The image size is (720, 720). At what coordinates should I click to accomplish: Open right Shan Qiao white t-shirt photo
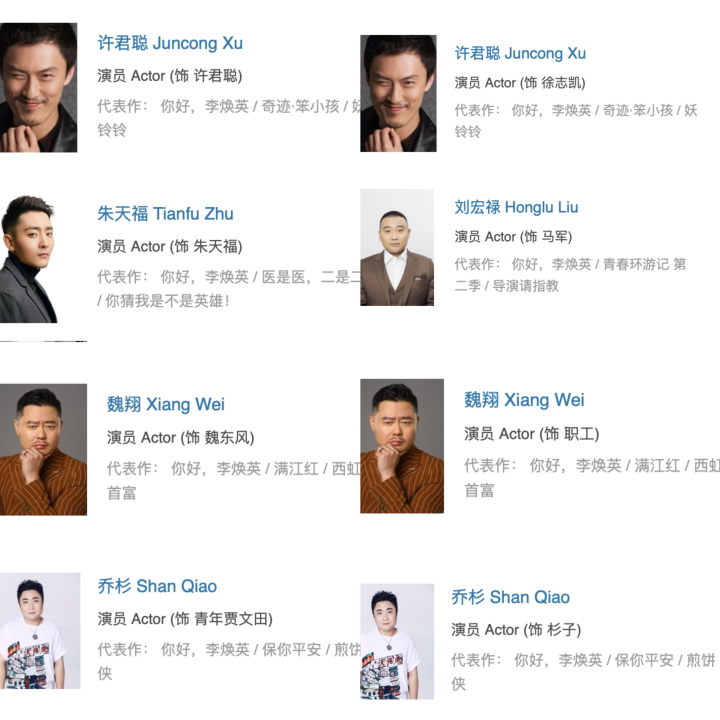[397, 641]
